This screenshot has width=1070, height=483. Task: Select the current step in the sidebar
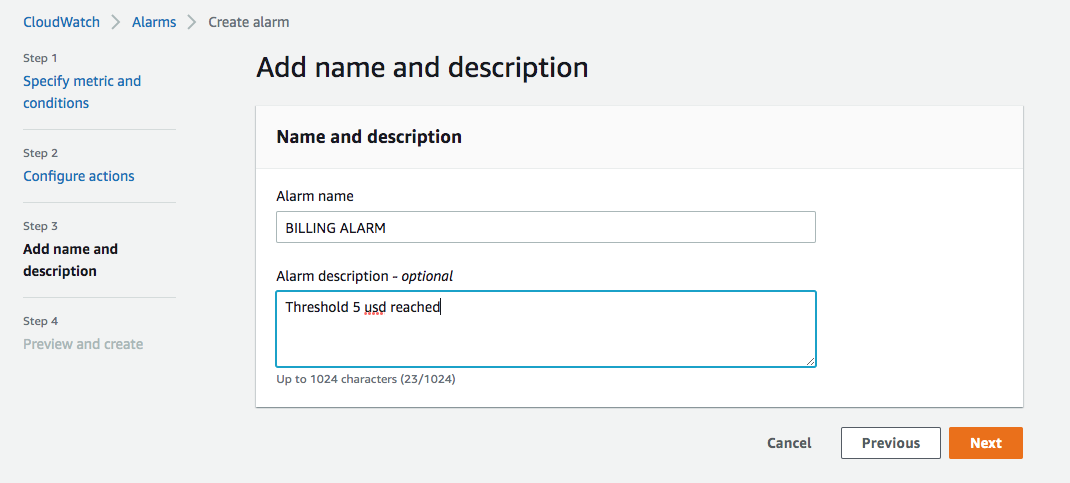click(70, 260)
